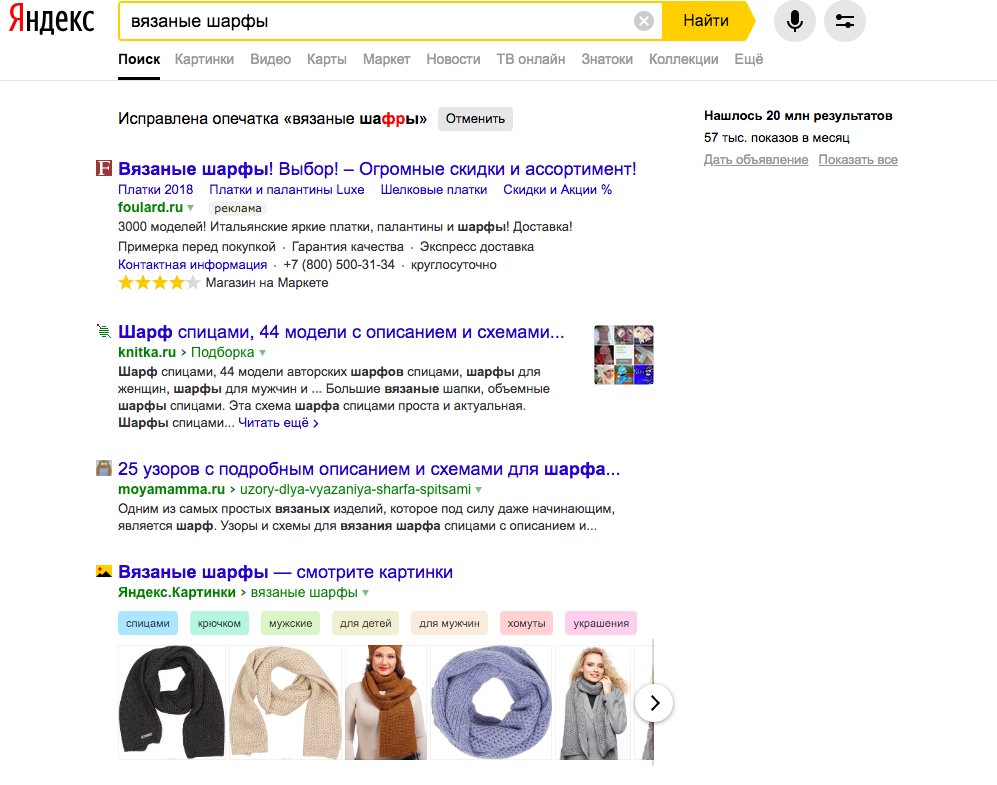Open the Коллекции tab
The width and height of the screenshot is (997, 785).
684,59
